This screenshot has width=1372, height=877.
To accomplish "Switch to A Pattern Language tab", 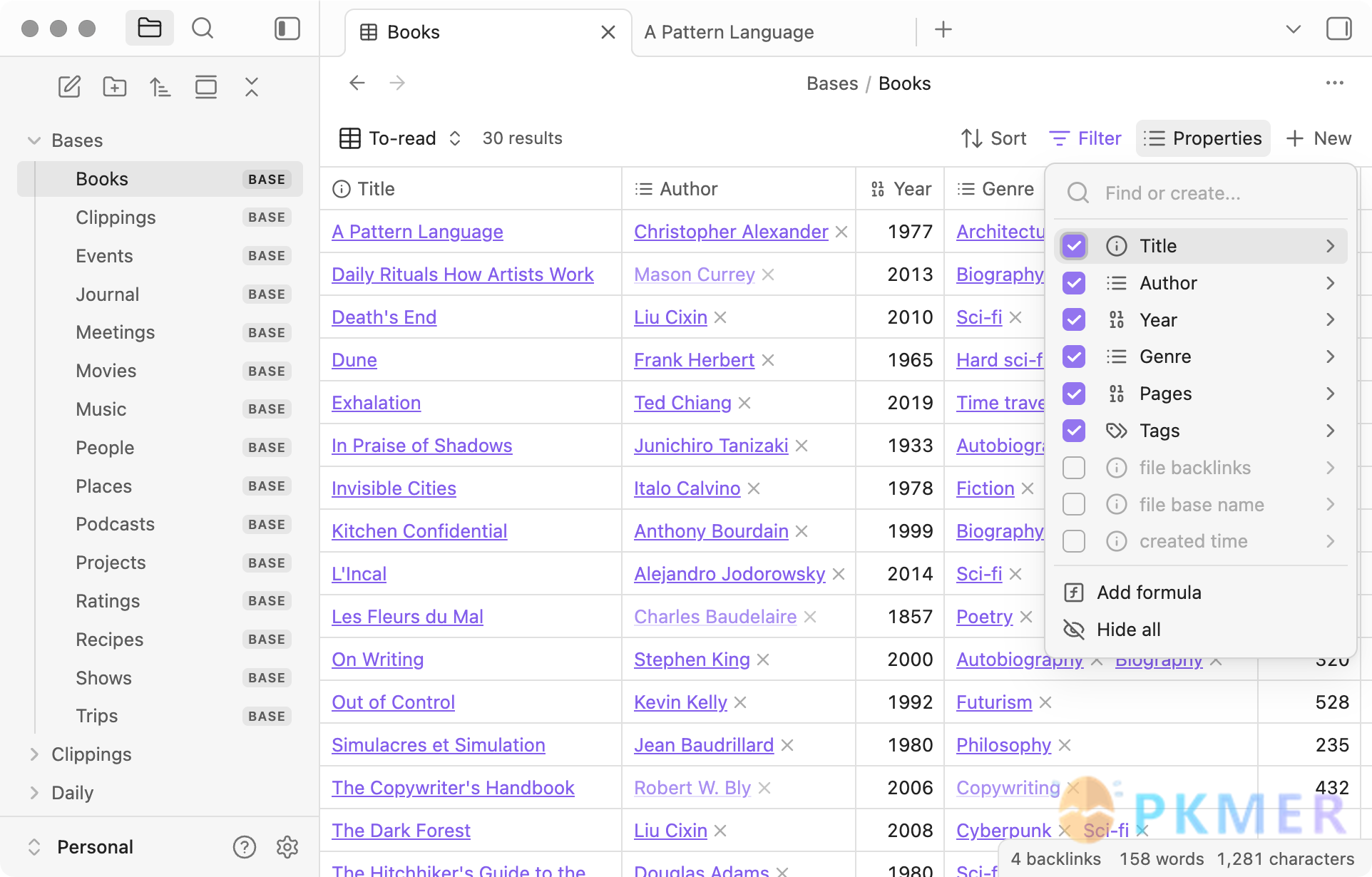I will (729, 32).
